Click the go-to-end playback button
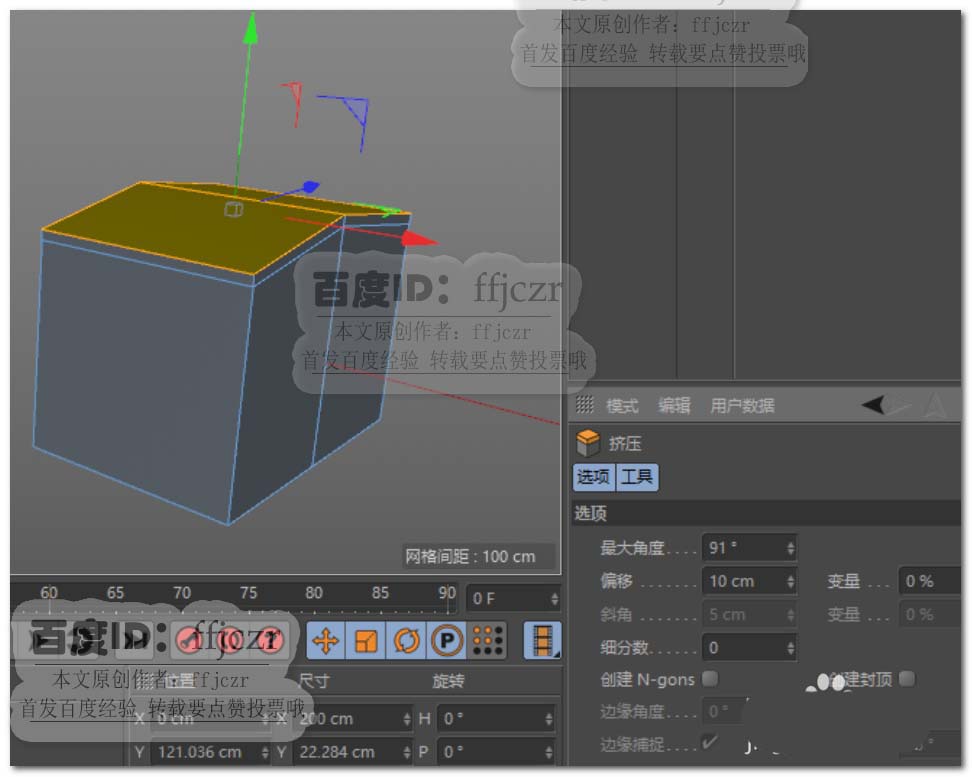The width and height of the screenshot is (972, 777). coord(135,641)
